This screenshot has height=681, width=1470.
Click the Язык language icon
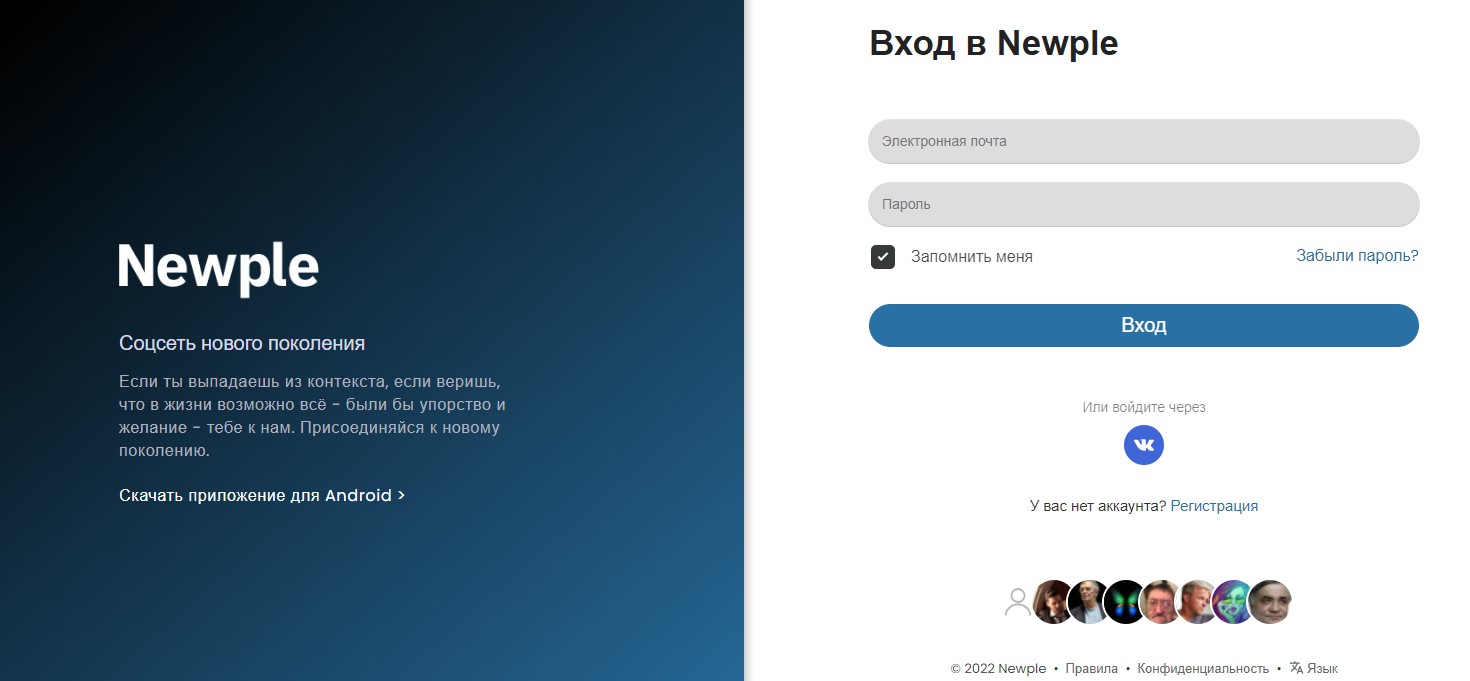1296,668
